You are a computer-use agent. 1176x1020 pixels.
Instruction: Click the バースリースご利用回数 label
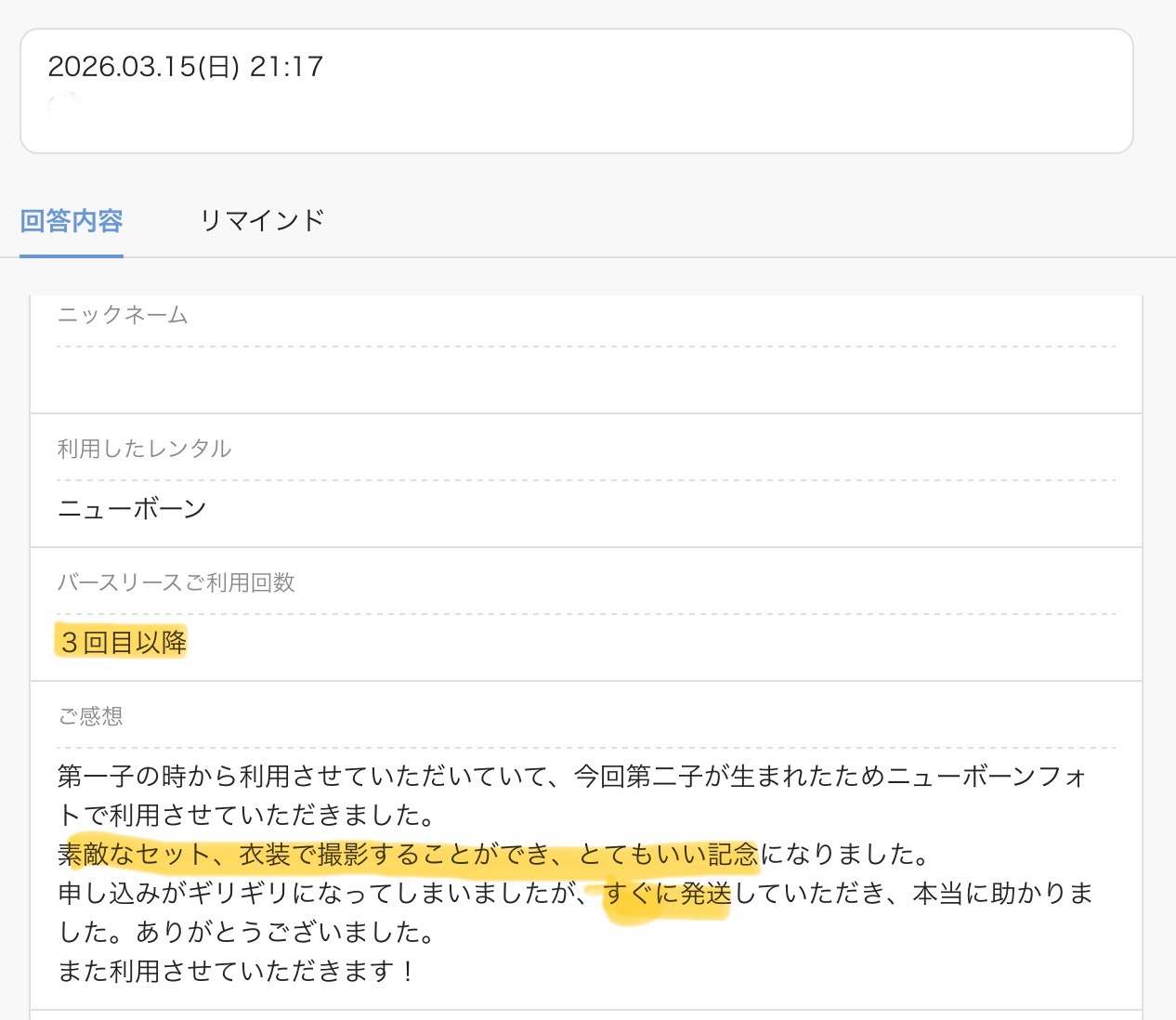click(x=176, y=582)
